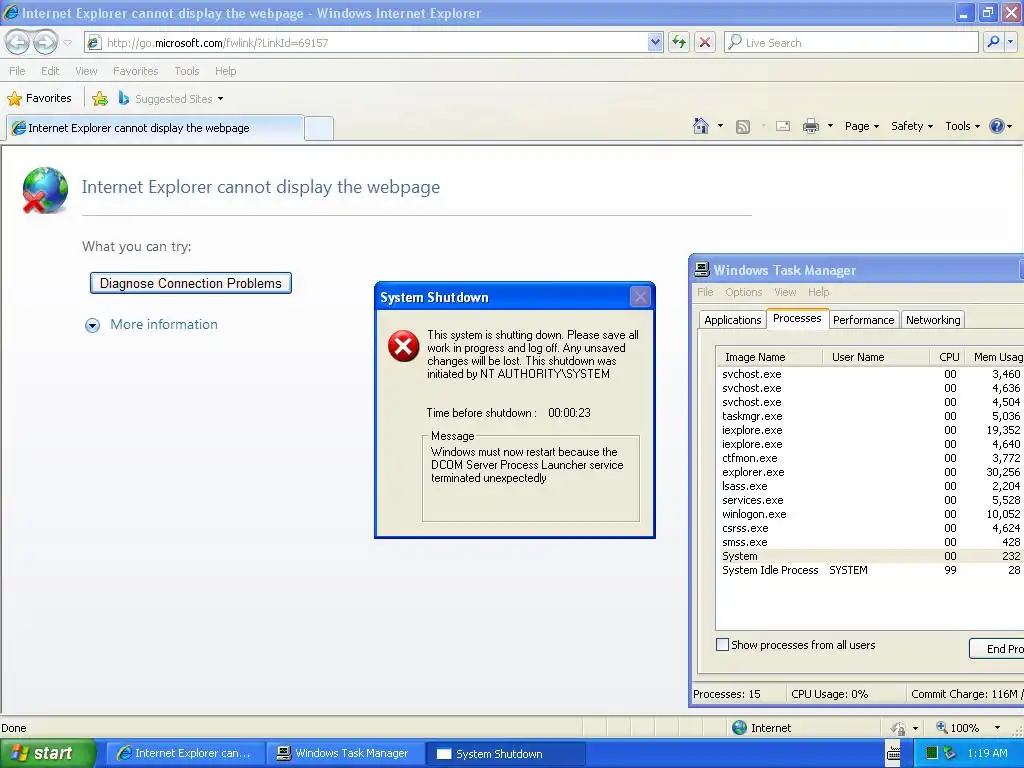Click the Read Mail icon
Screen dimensions: 1024x768
783,126
